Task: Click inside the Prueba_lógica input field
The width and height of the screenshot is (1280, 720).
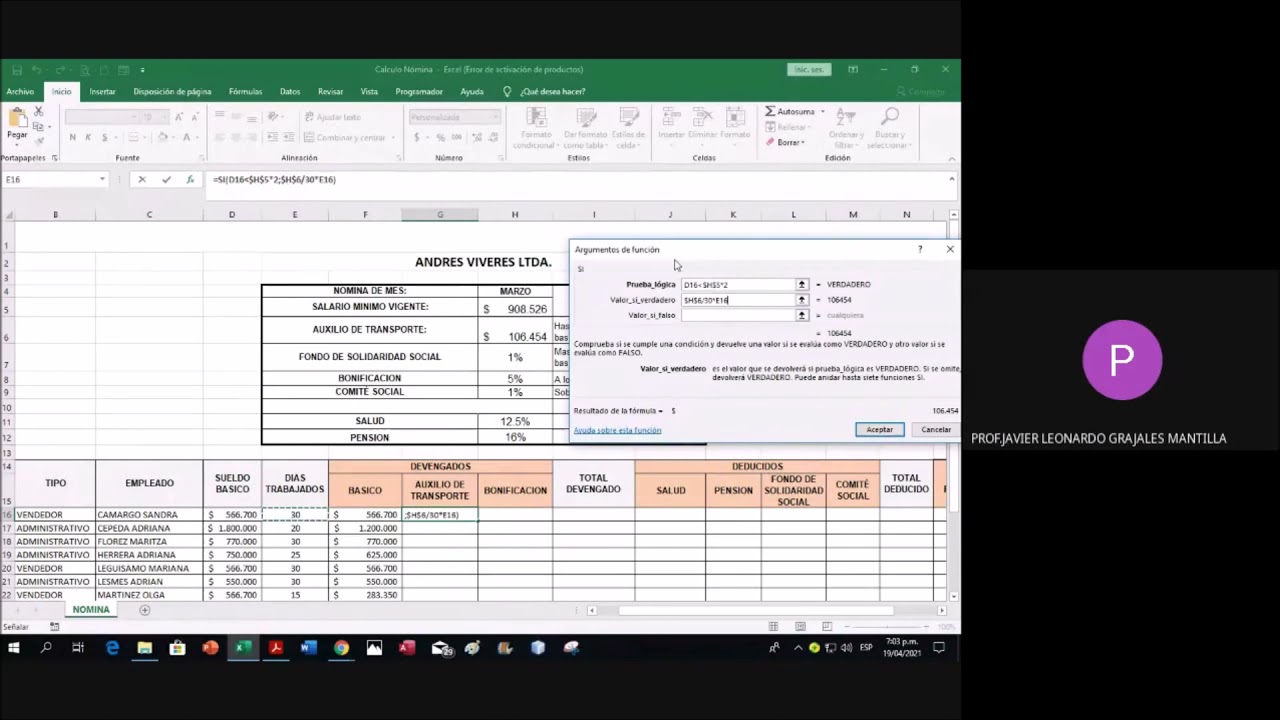Action: 738,285
